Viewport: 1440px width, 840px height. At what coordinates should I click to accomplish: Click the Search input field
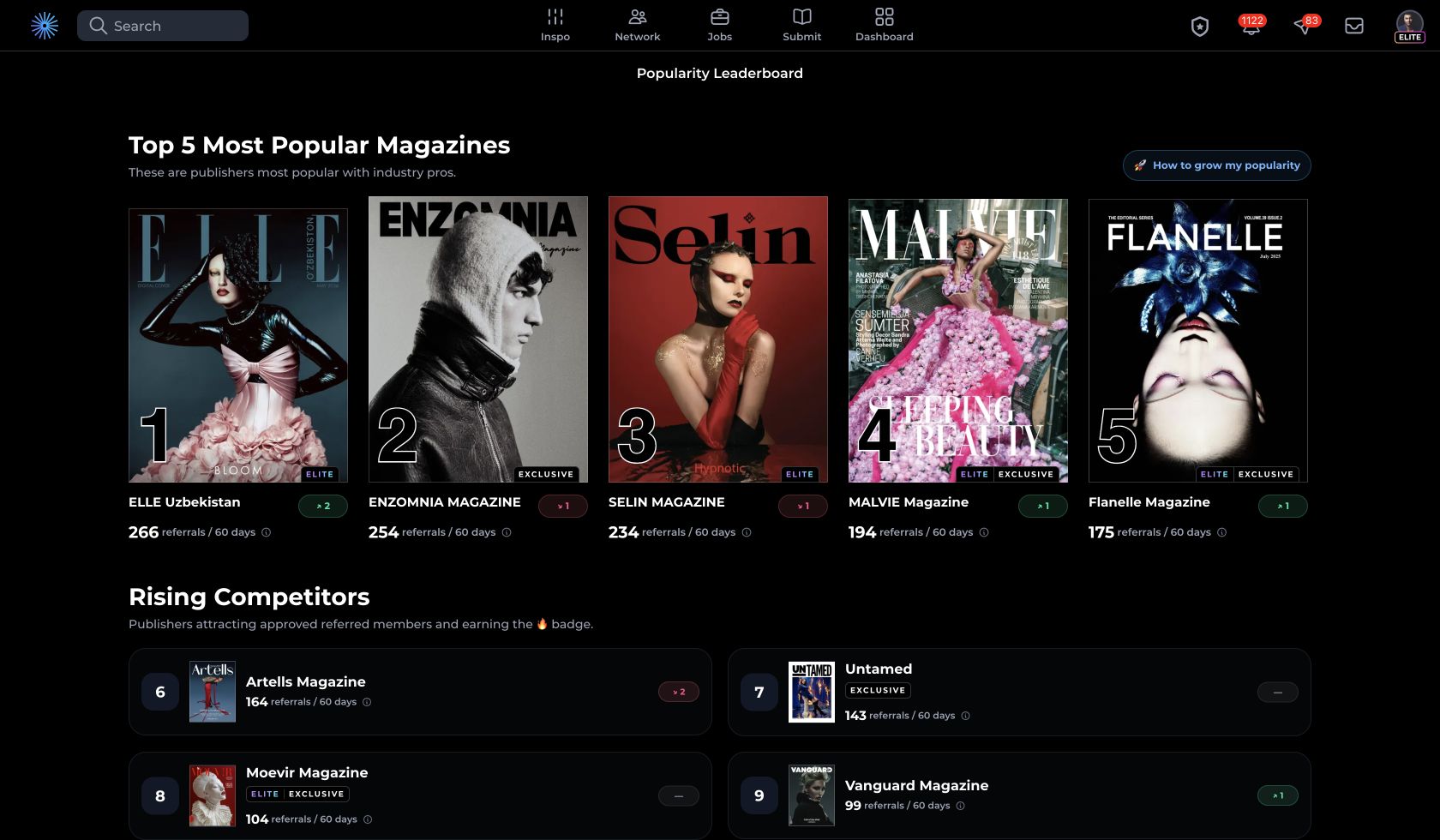pos(163,26)
